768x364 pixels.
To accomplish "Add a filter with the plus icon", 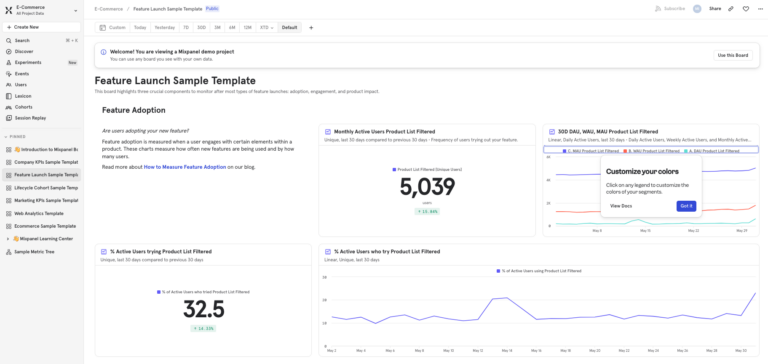I will [x=311, y=28].
